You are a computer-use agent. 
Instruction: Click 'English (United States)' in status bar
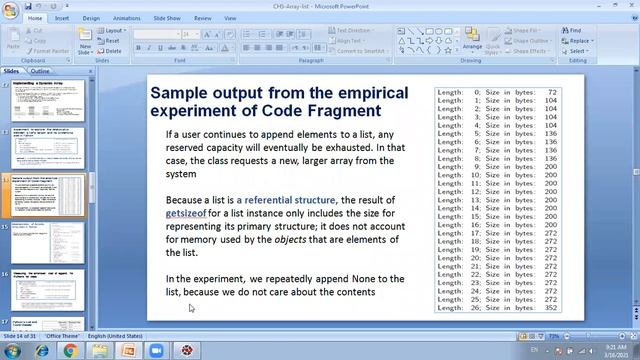click(x=115, y=336)
